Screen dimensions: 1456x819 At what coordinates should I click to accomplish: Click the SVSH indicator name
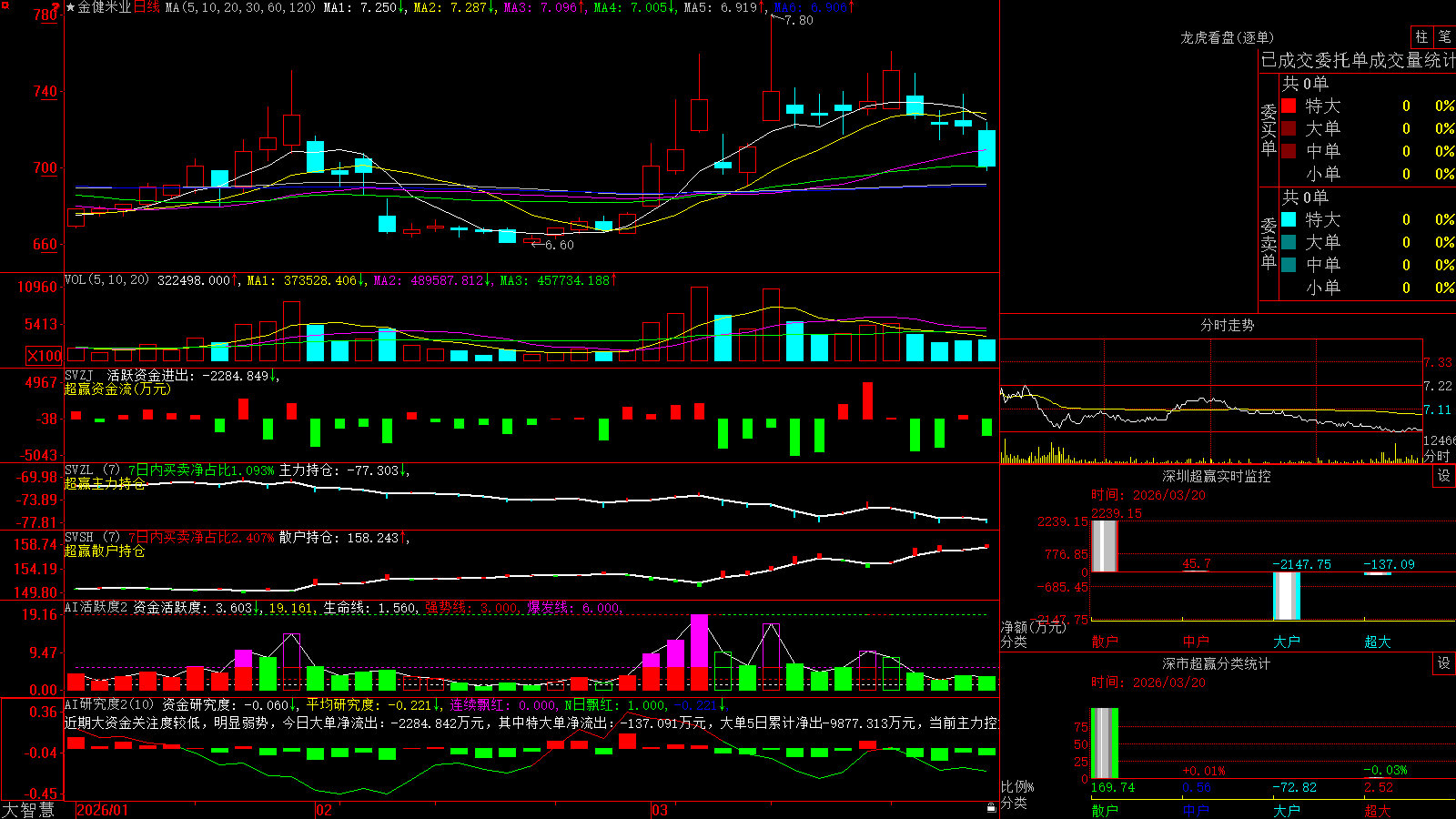(x=79, y=538)
